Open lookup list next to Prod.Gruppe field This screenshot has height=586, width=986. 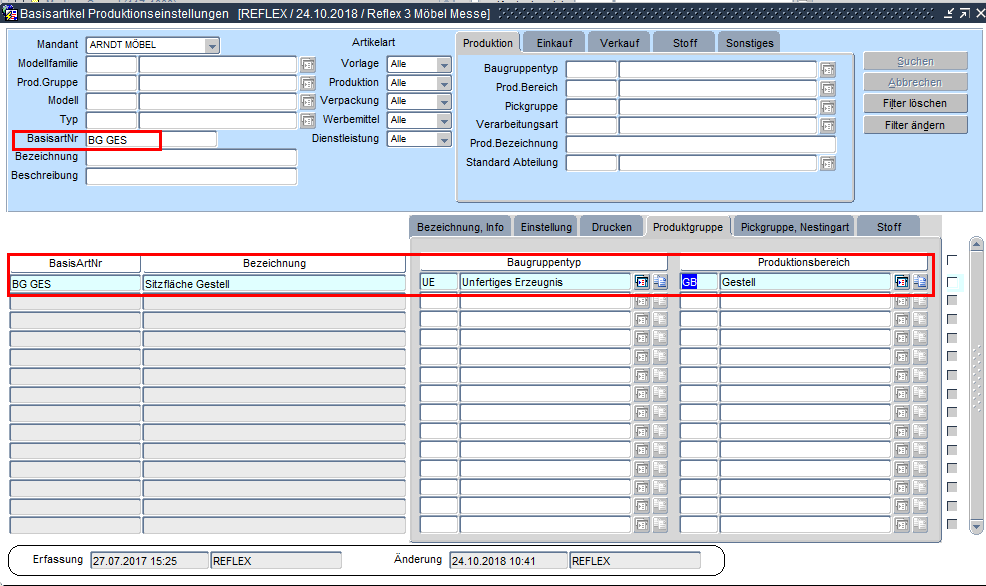tap(308, 83)
